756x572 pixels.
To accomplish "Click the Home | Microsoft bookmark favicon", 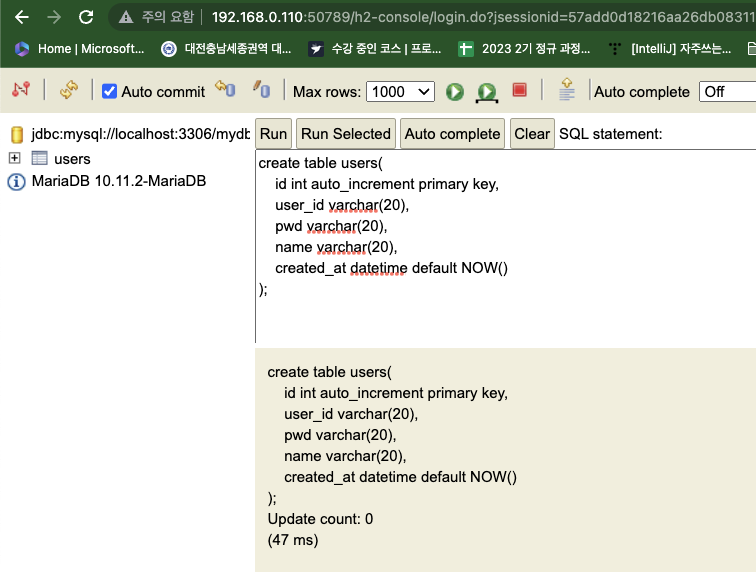I will coord(22,49).
